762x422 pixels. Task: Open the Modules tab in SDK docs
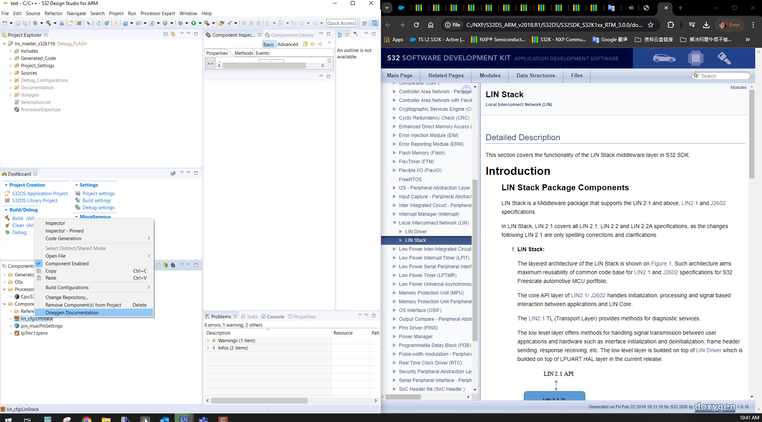[489, 75]
